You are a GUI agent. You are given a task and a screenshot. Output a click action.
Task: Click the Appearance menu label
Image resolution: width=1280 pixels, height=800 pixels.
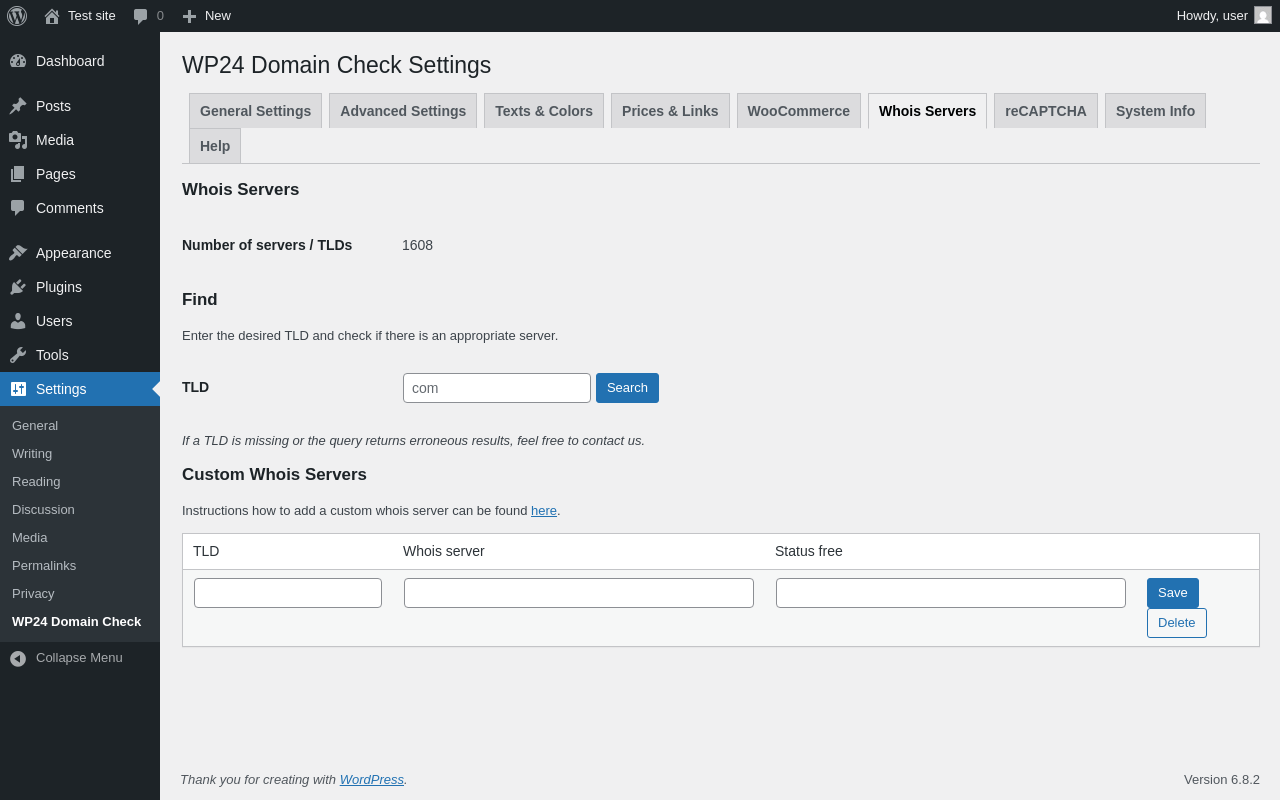pyautogui.click(x=74, y=253)
